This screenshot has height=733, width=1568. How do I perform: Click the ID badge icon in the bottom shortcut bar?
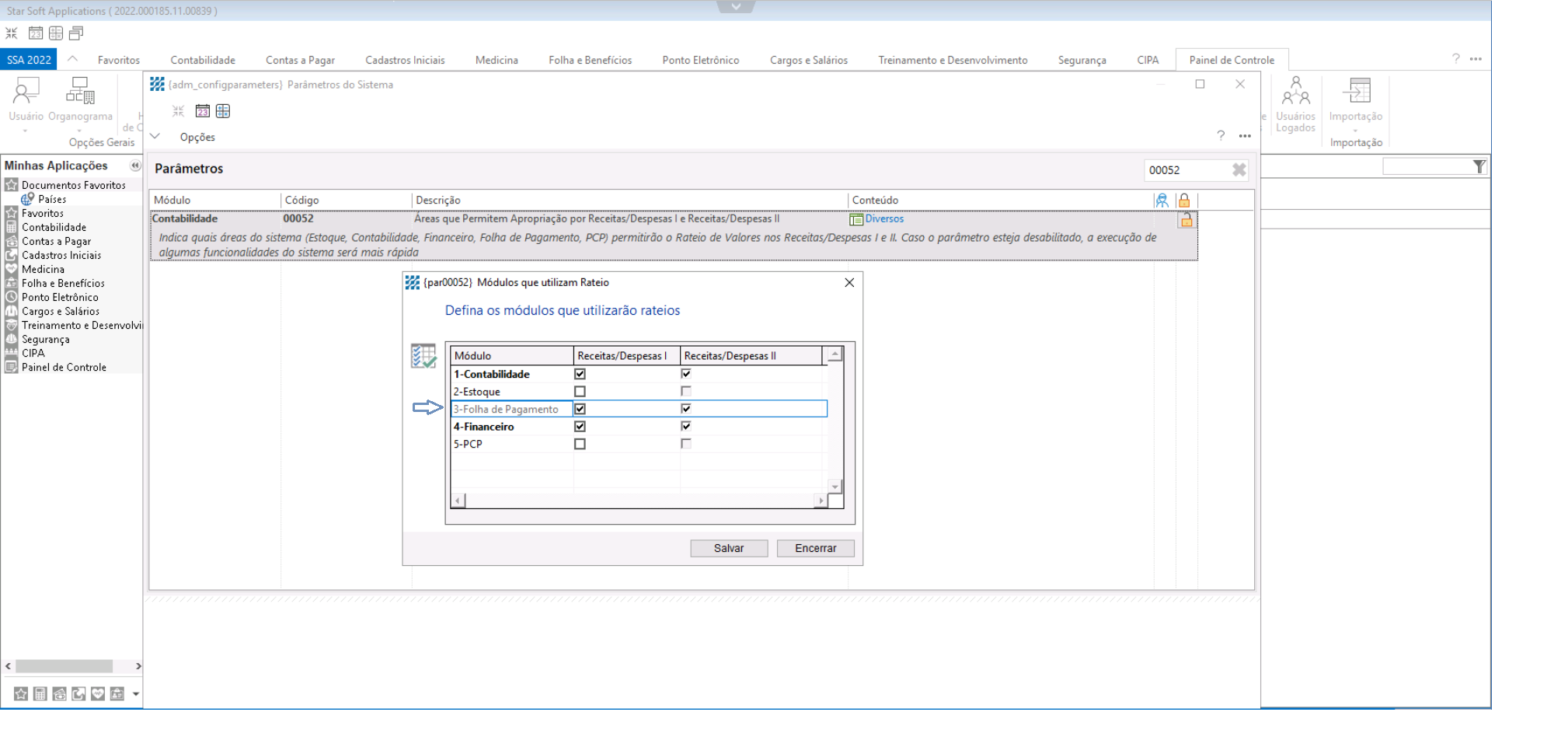tap(117, 694)
